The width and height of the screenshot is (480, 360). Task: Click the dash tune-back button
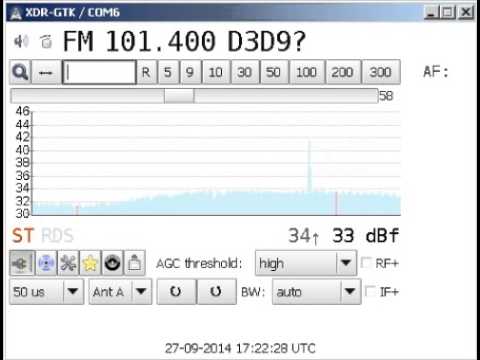click(x=46, y=72)
